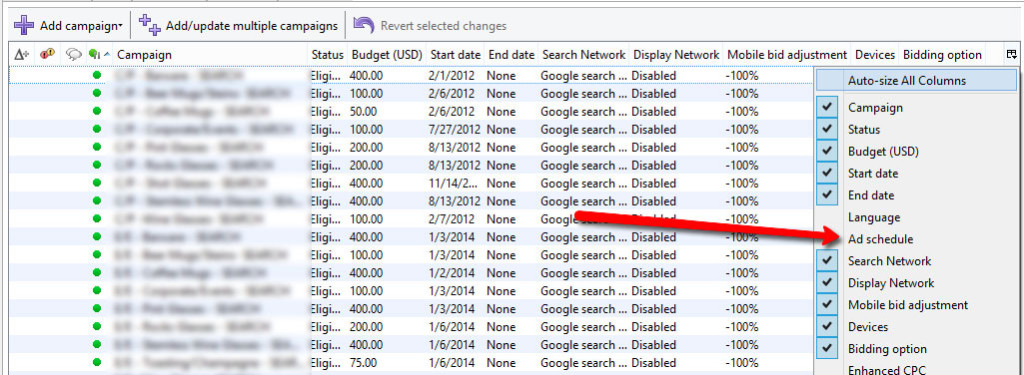
Task: Sort by the error warning column icon
Action: 47,55
